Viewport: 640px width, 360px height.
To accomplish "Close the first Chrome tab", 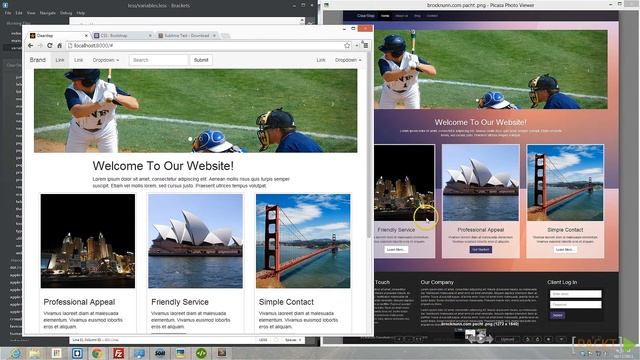I will pos(86,36).
